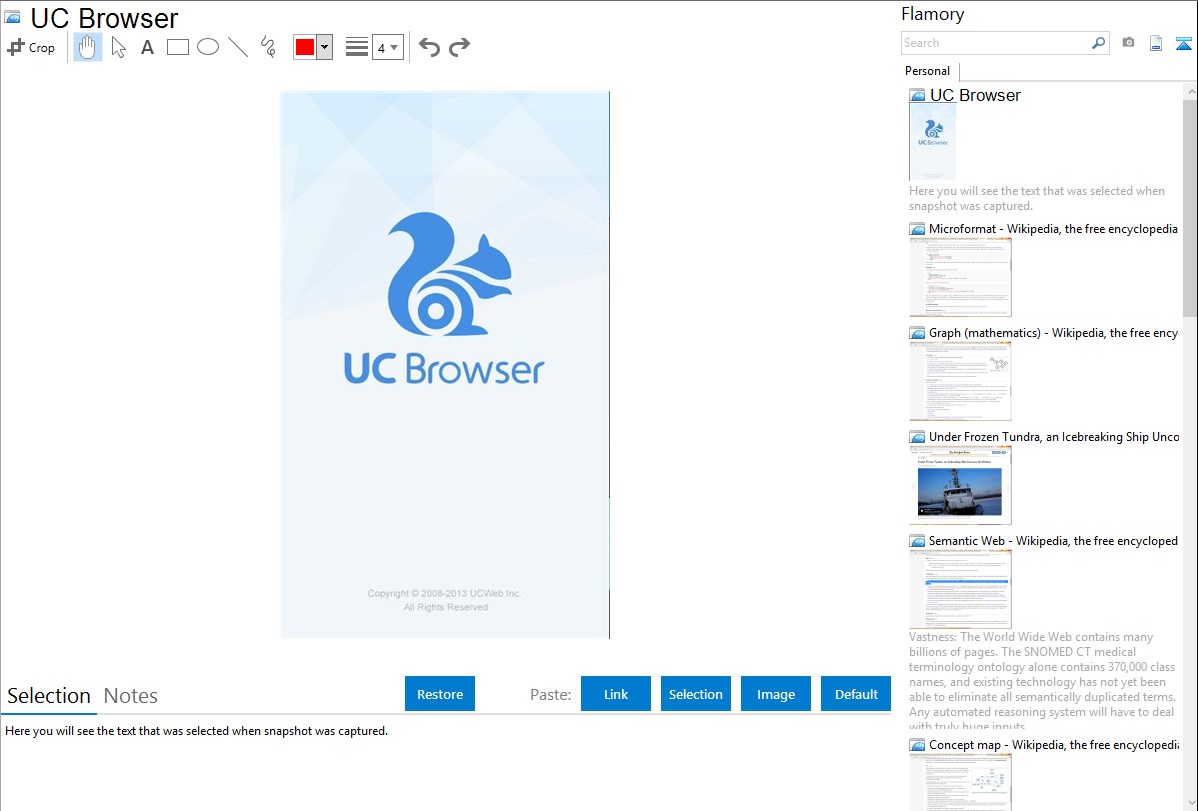Activate the hand pan tool
This screenshot has width=1198, height=811.
point(88,47)
